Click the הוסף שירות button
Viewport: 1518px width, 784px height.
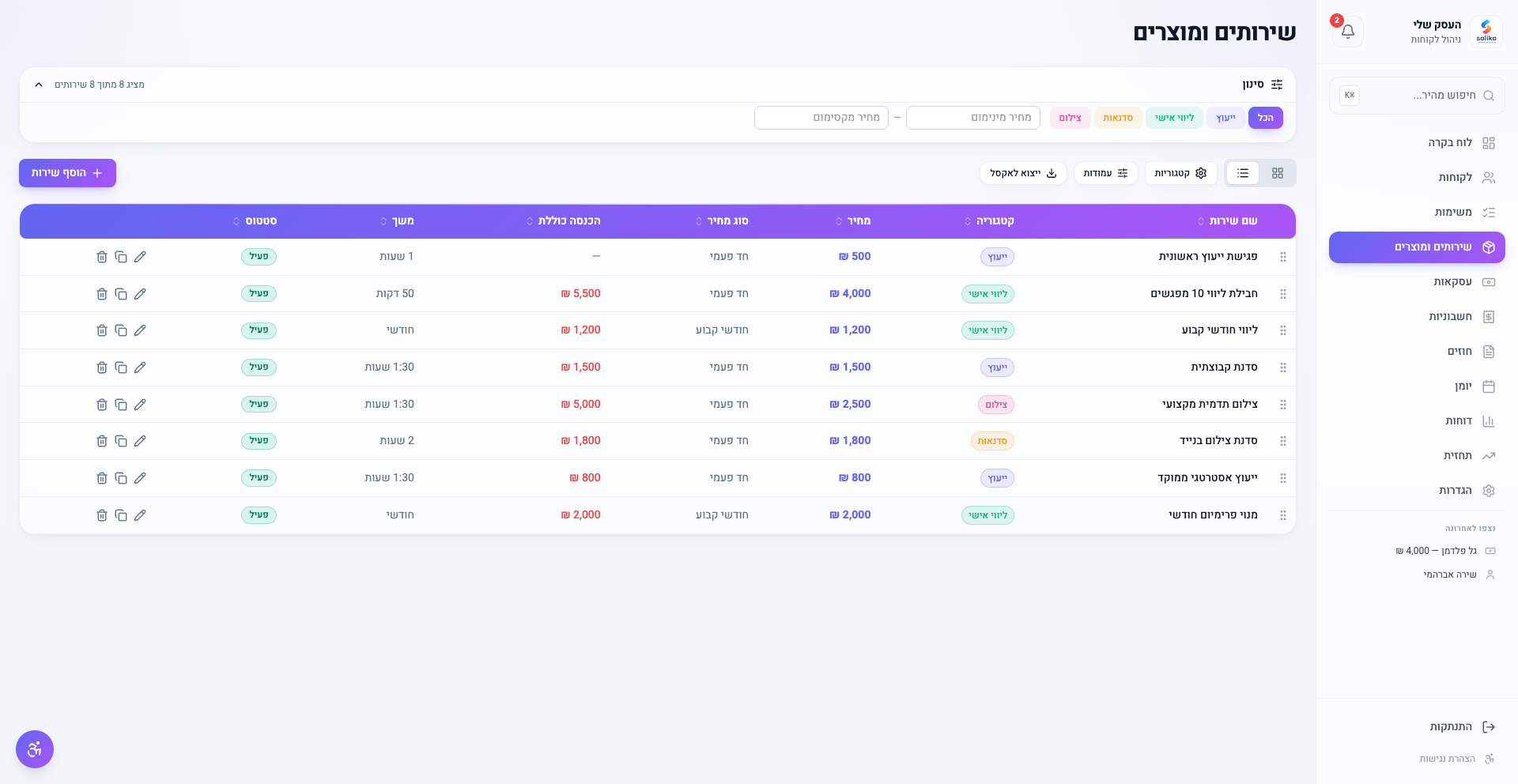click(68, 173)
